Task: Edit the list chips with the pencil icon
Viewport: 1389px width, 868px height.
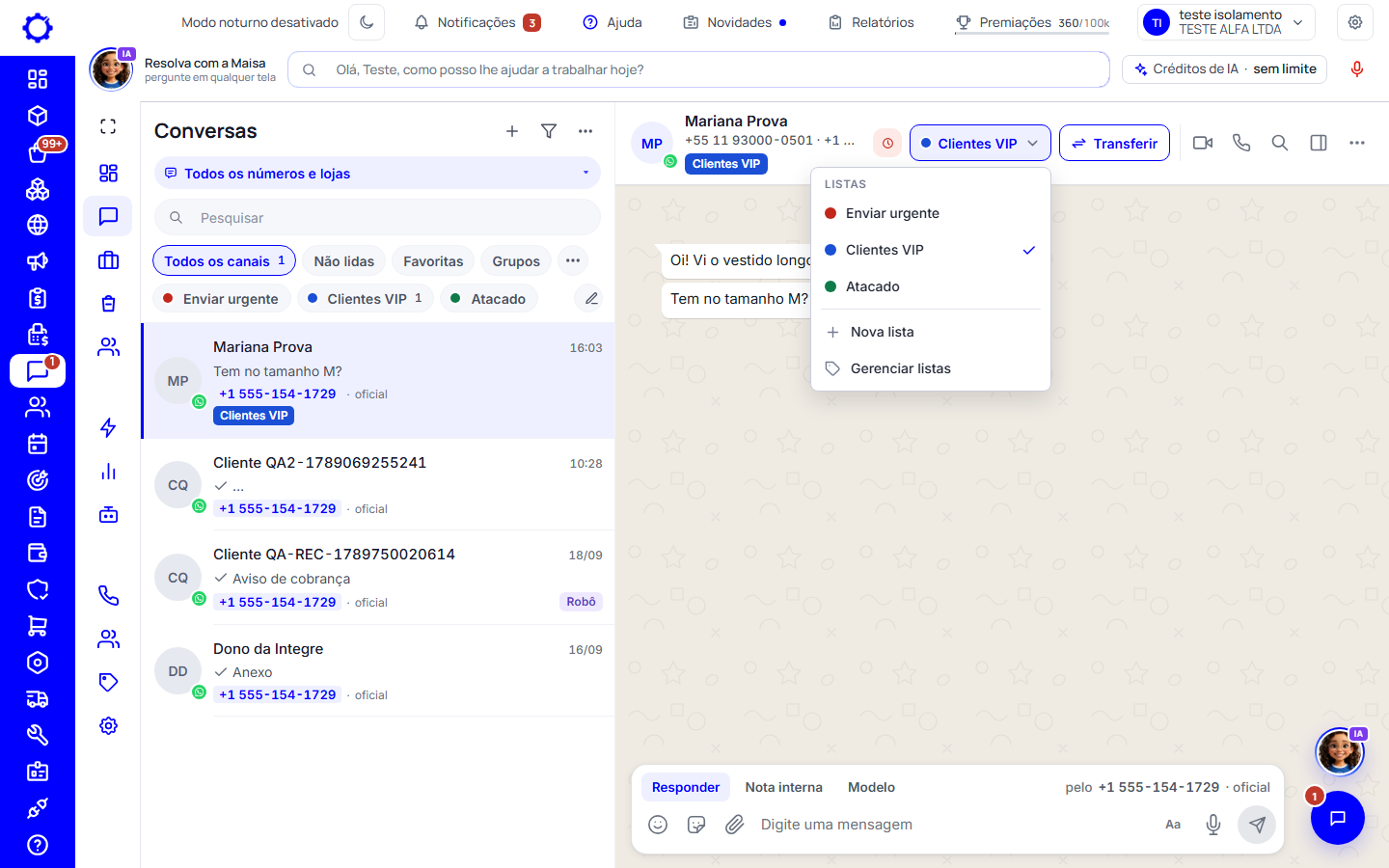Action: [x=591, y=299]
